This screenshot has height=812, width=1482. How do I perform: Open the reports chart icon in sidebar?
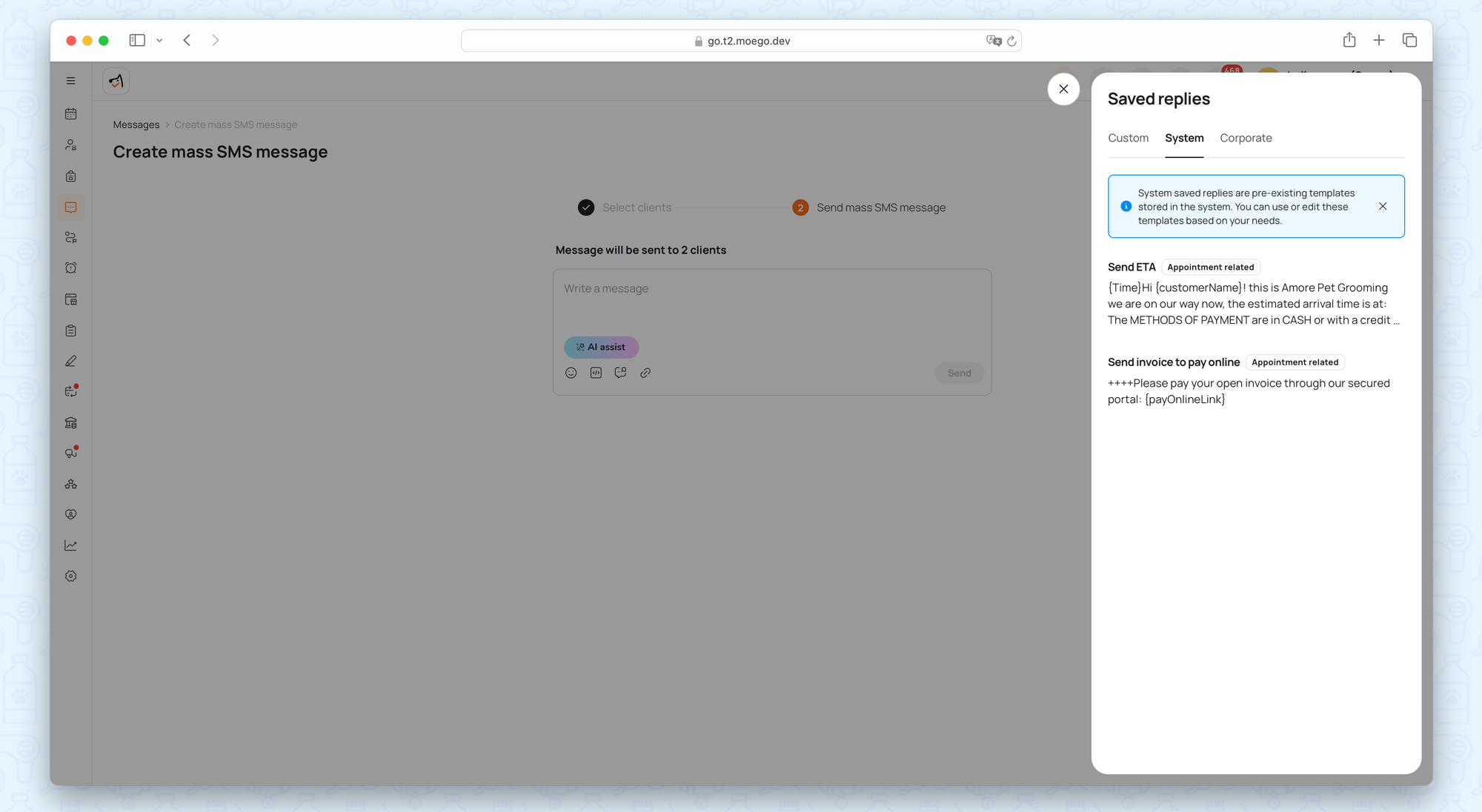click(x=71, y=545)
